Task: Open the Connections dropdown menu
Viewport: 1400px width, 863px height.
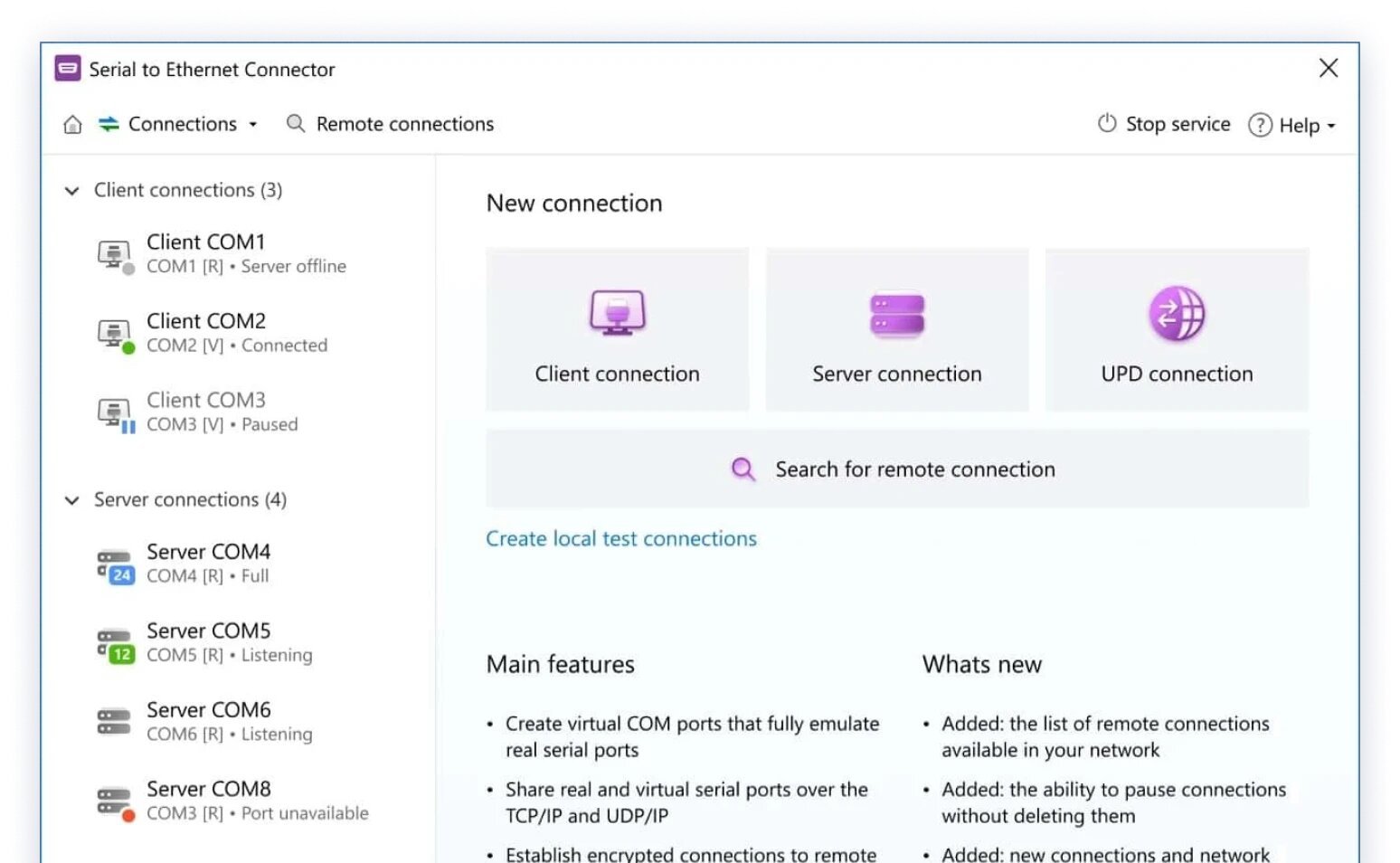Action: [x=252, y=124]
